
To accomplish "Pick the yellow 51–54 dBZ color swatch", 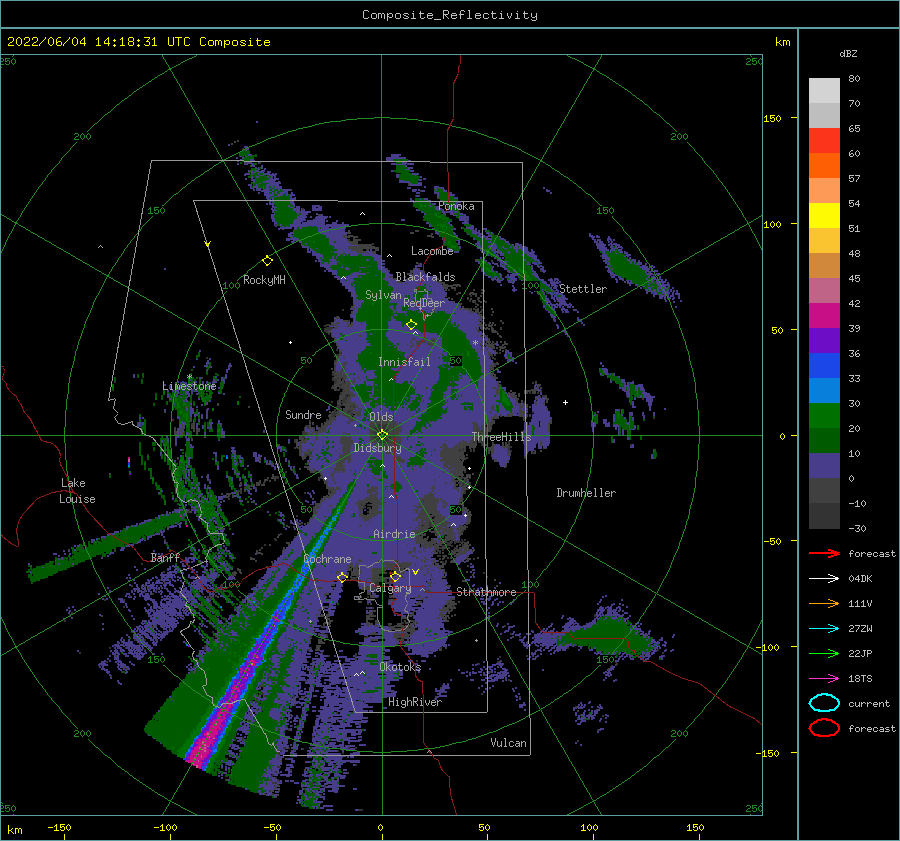I will (x=824, y=215).
